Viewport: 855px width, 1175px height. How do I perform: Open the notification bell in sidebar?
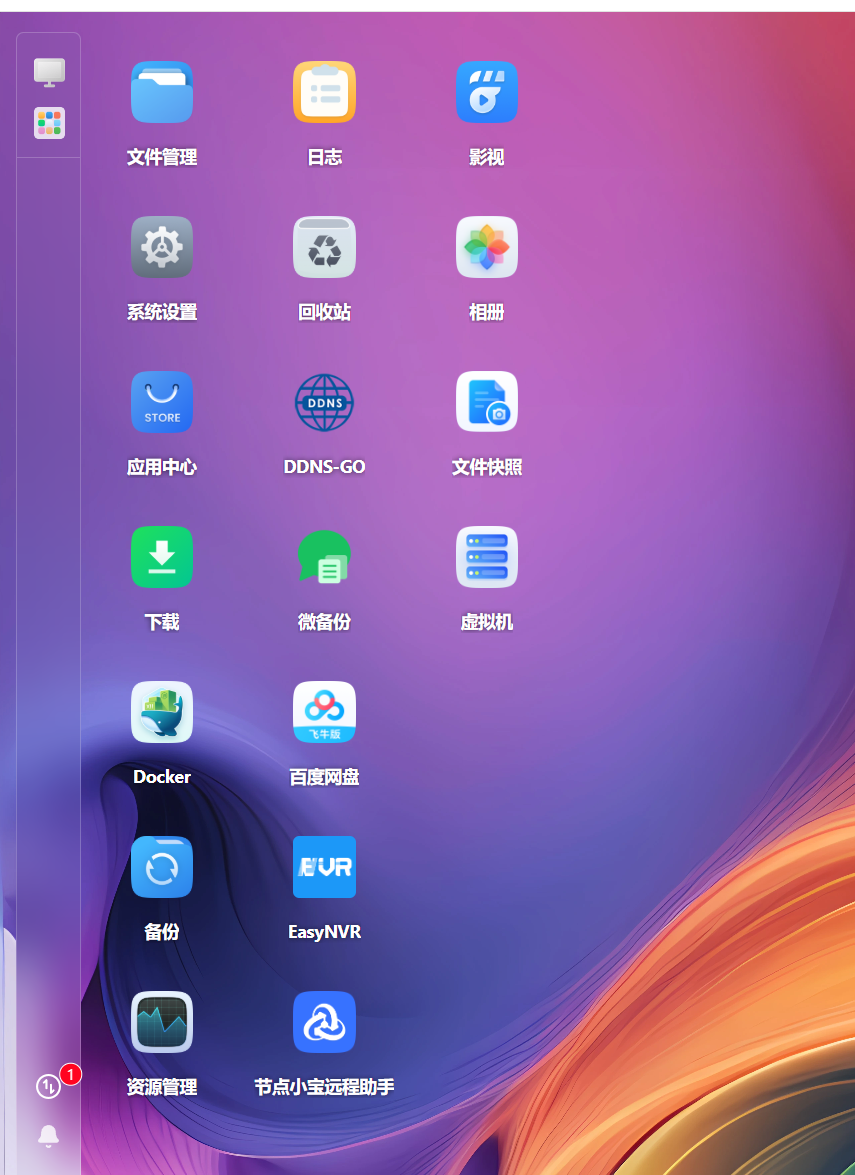click(x=49, y=1136)
